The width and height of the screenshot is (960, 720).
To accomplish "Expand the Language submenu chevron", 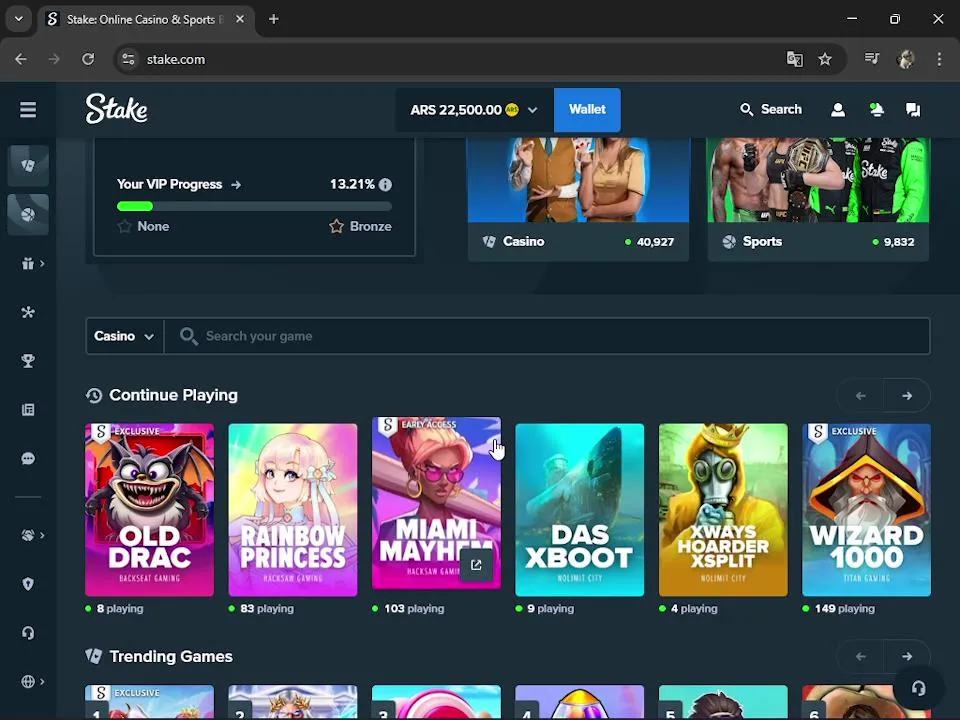I will 42,681.
